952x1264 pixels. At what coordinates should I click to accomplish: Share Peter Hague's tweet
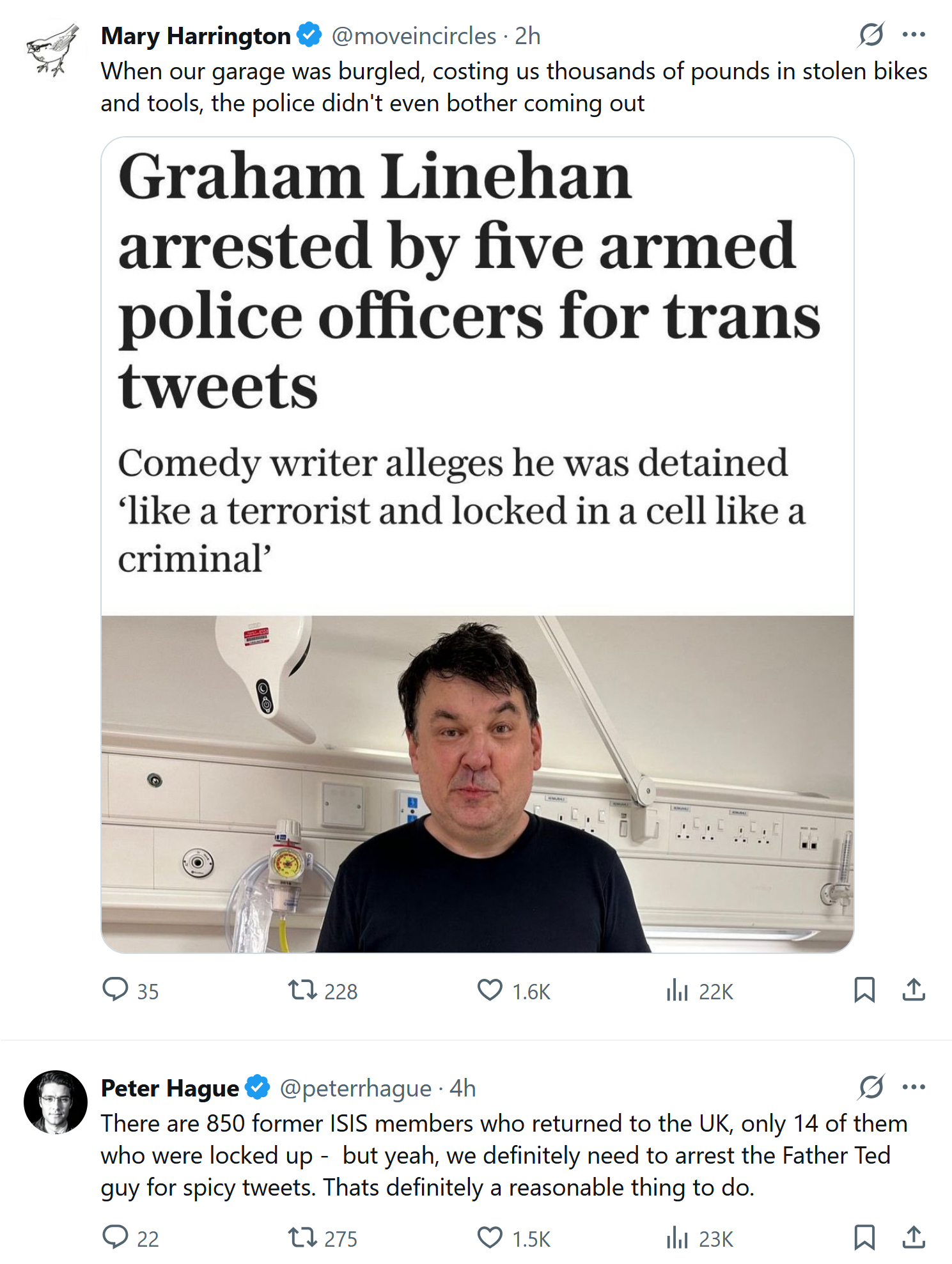click(x=914, y=1237)
